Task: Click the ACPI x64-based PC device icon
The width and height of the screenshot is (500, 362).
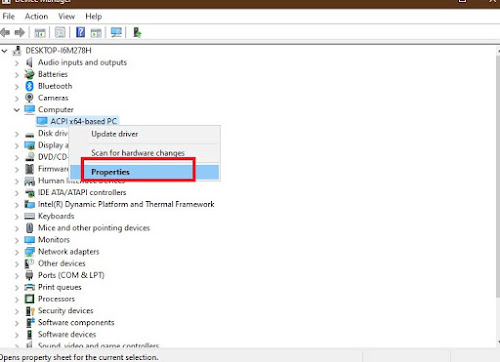Action: [x=42, y=121]
